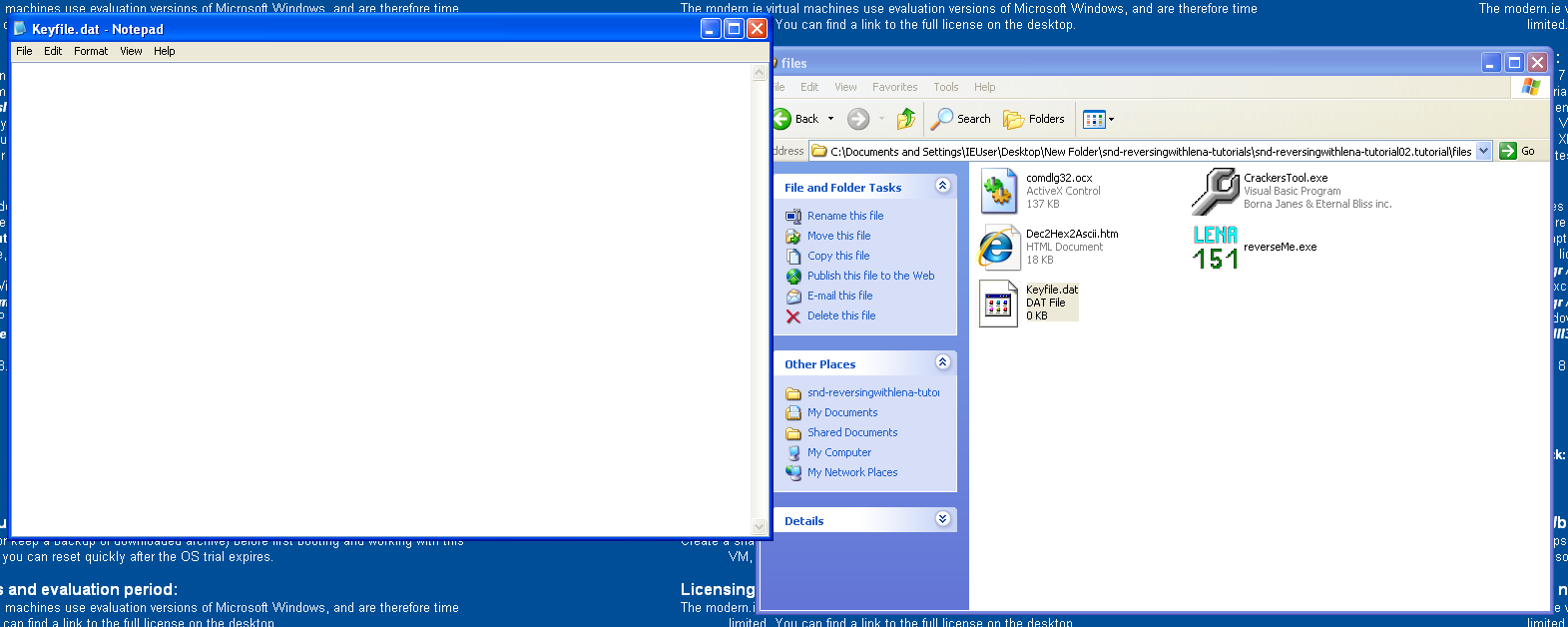The image size is (1568, 627).
Task: Maximize the files Explorer window
Action: click(x=1514, y=63)
